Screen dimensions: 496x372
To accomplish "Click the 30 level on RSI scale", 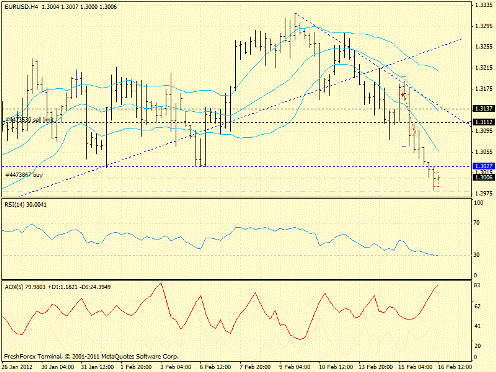I will point(477,255).
